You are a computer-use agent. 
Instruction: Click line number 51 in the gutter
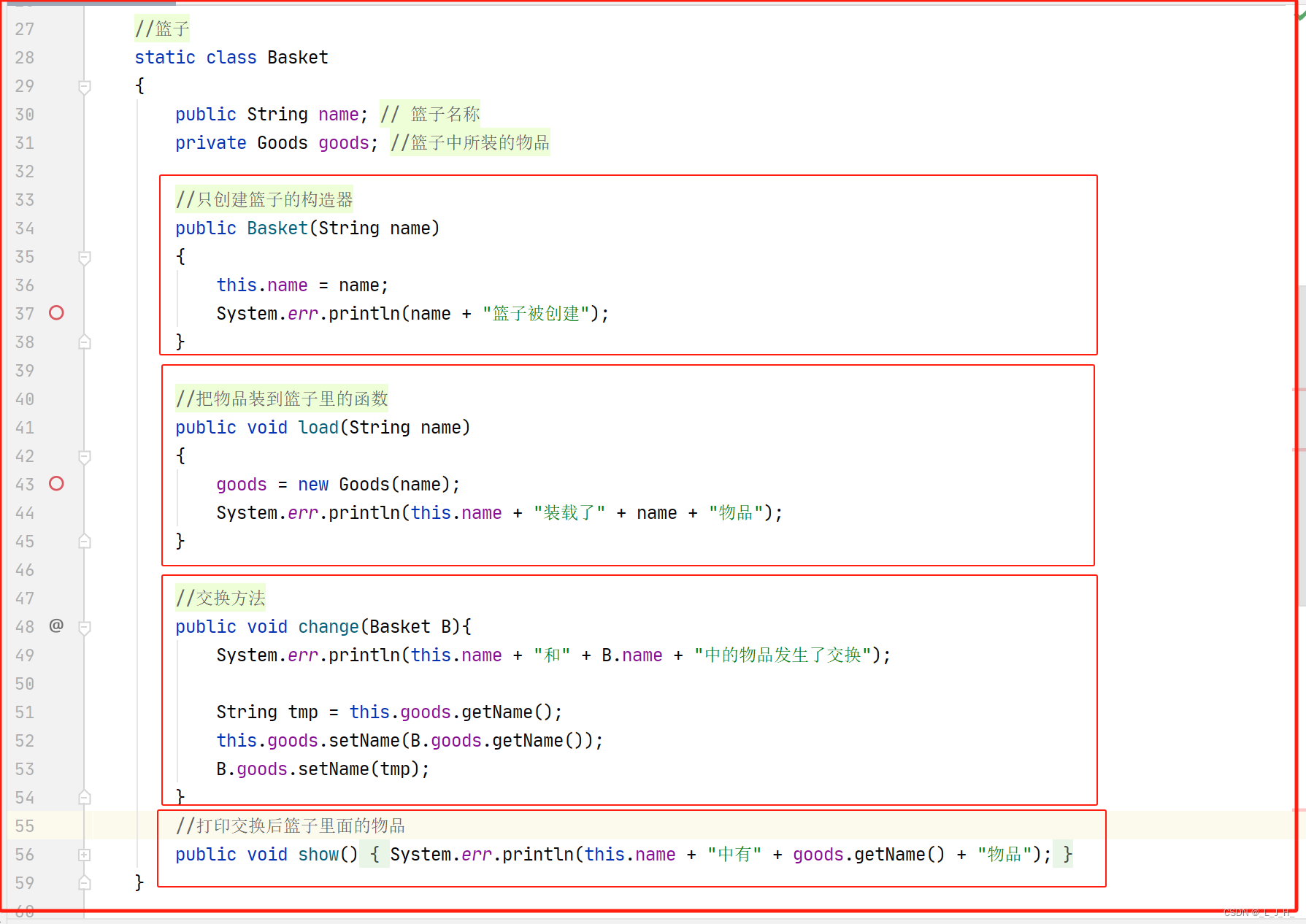tap(24, 712)
